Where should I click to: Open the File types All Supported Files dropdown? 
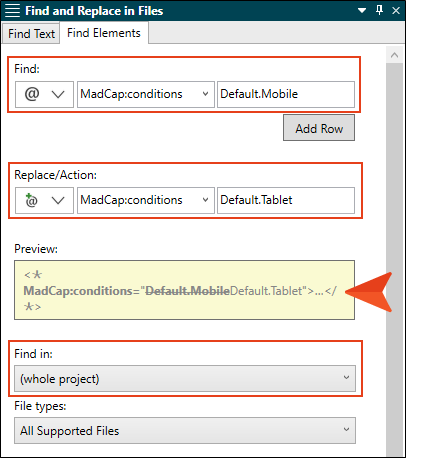[185, 430]
